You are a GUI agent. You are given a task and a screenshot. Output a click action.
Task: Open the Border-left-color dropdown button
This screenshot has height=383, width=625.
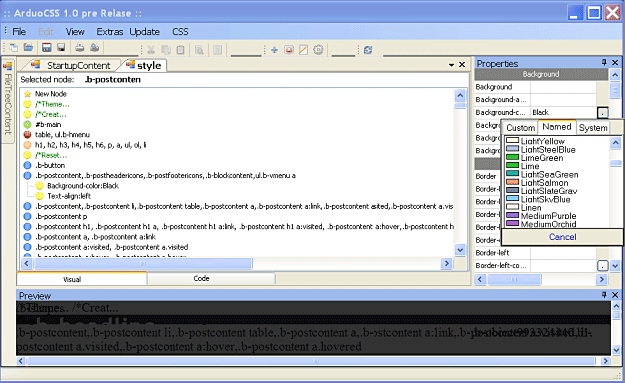pyautogui.click(x=603, y=265)
